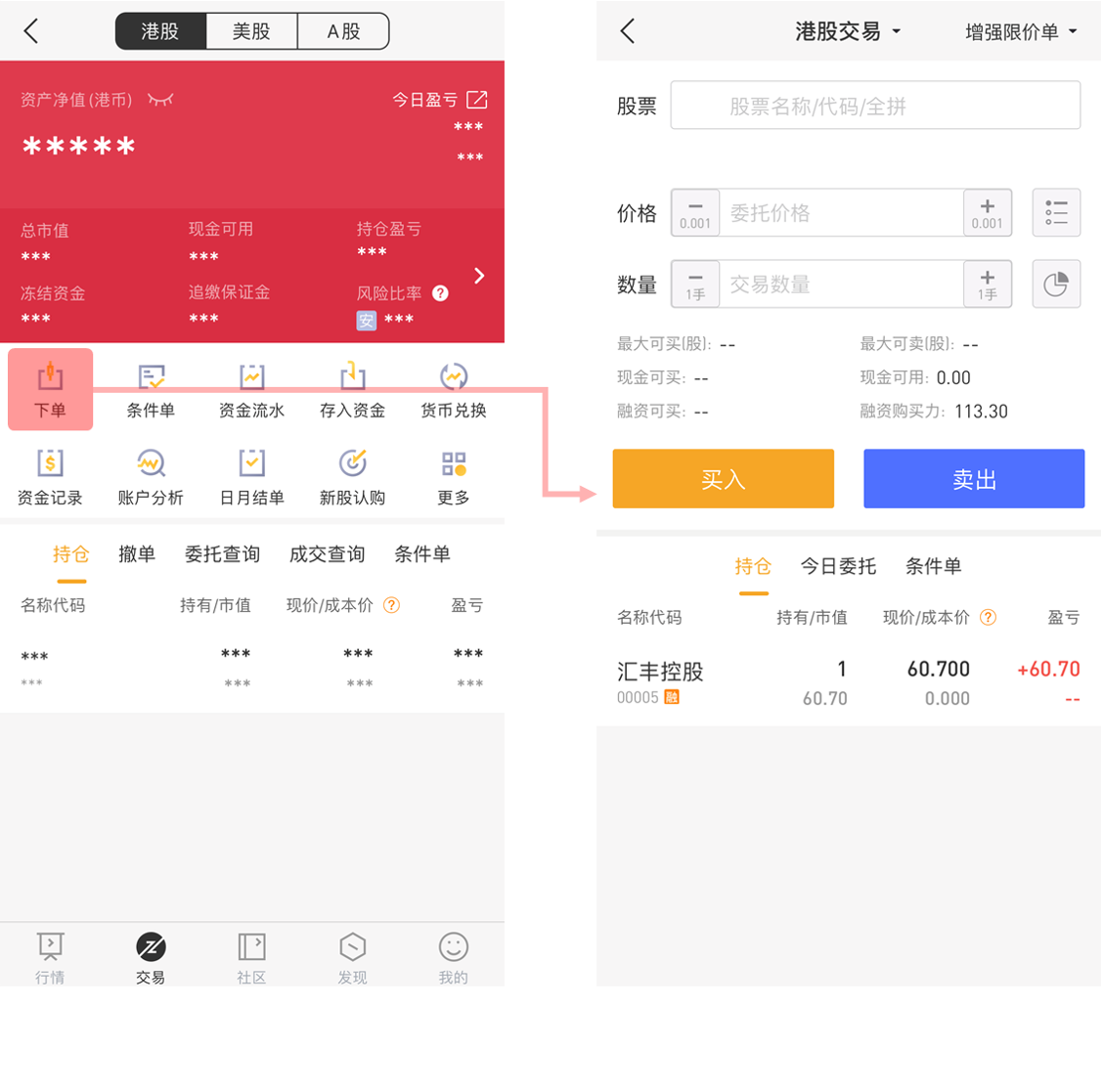The width and height of the screenshot is (1103, 1092).
Task: Open the 日月结单 statement icon
Action: pos(251,477)
